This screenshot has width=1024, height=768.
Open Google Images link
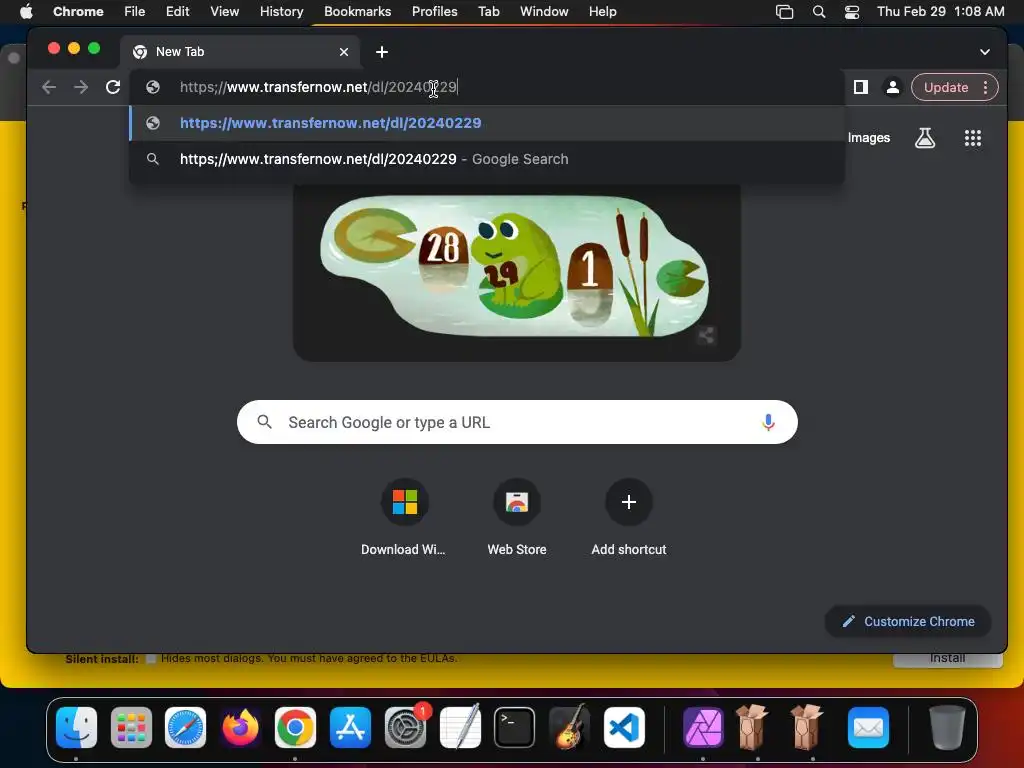point(869,138)
